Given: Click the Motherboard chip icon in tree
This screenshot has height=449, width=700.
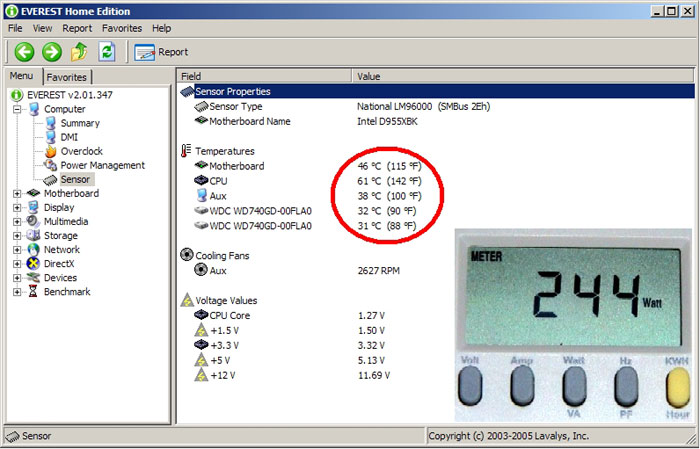Looking at the screenshot, I should pos(33,193).
